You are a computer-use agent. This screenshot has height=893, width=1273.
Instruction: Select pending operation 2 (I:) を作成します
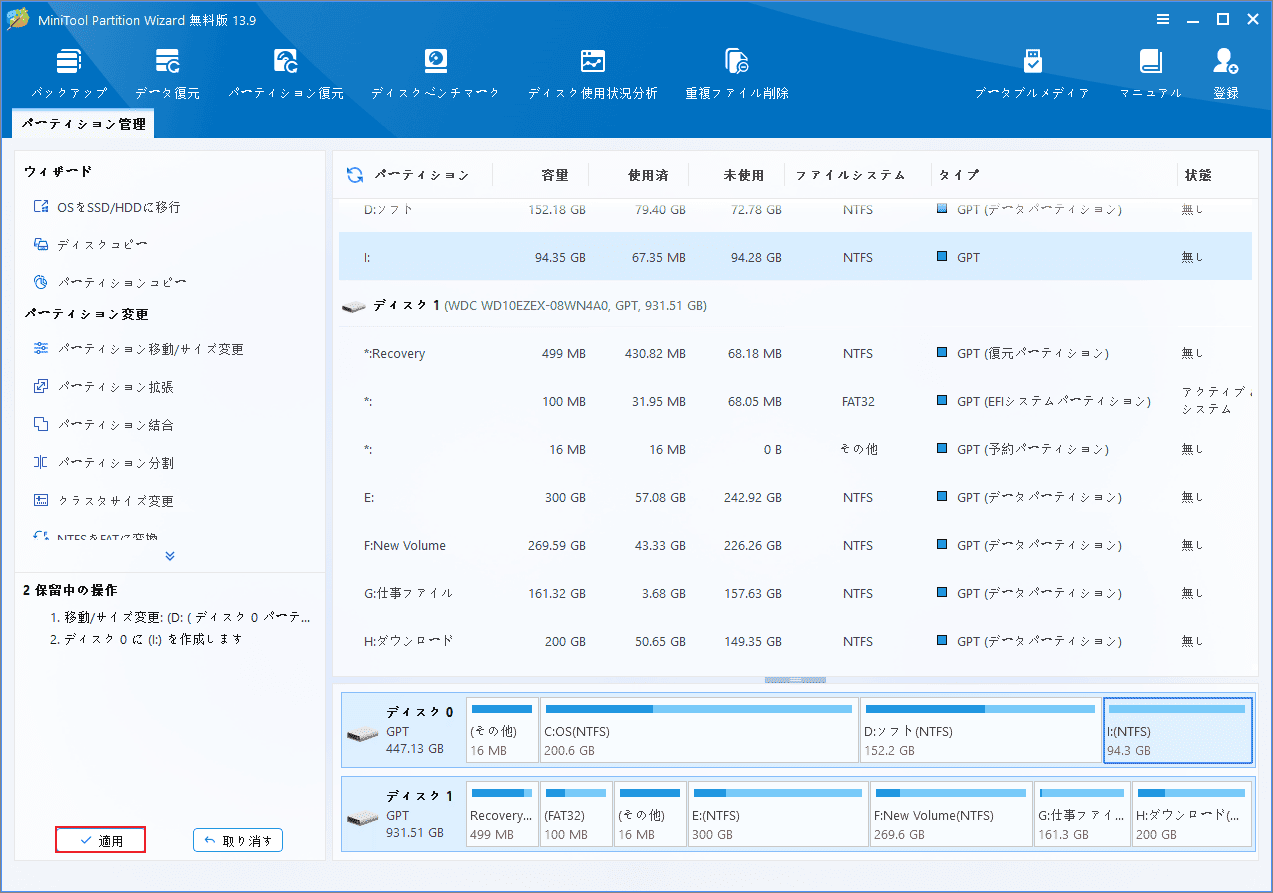pos(147,639)
